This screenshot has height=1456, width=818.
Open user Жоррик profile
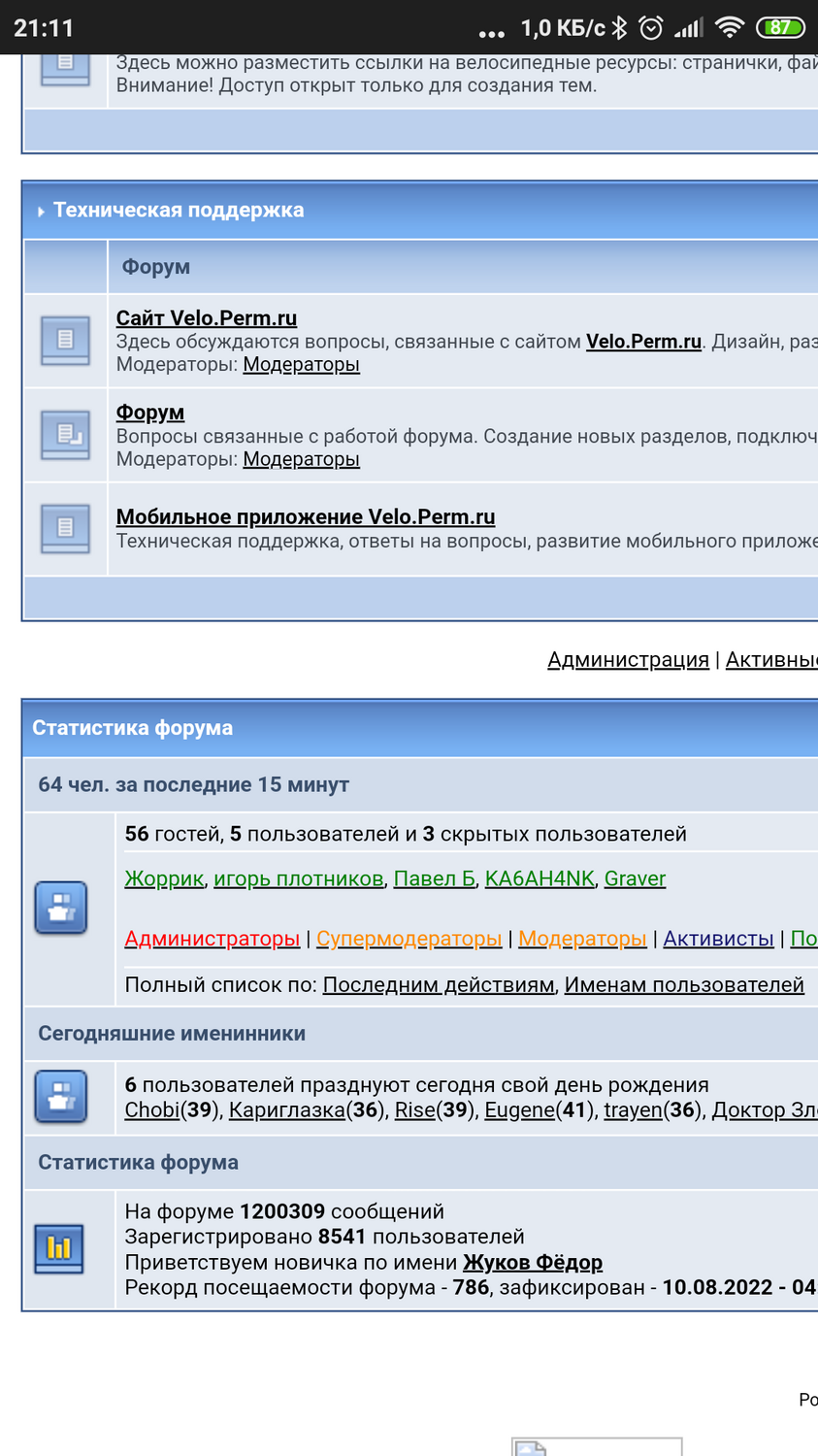(164, 878)
